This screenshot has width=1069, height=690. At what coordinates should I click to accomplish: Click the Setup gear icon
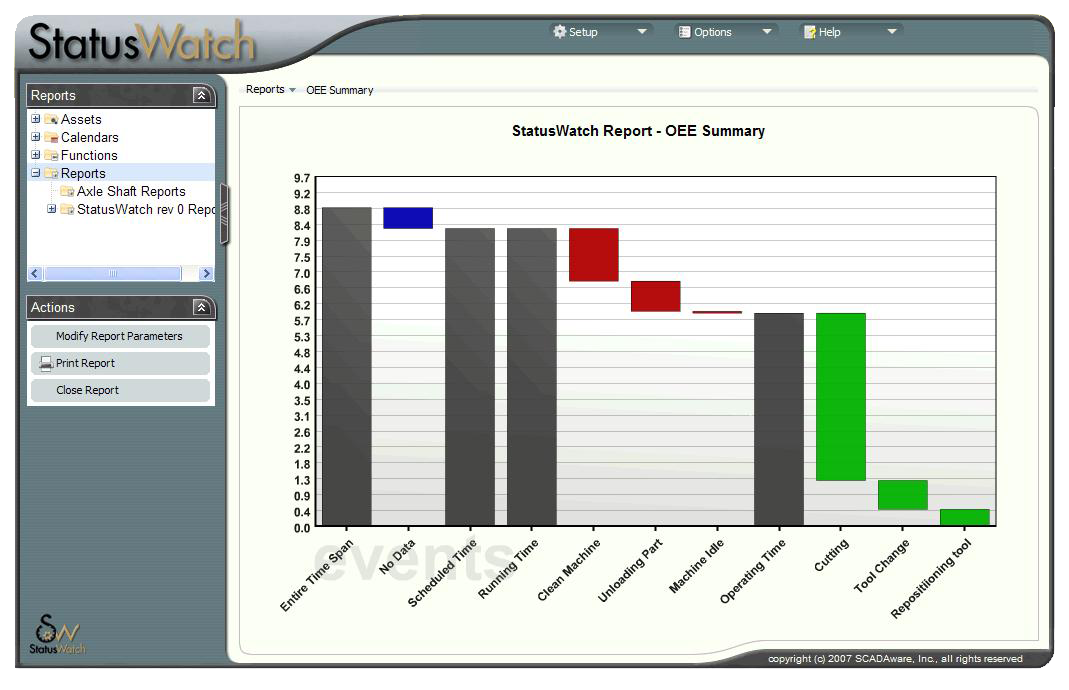559,31
